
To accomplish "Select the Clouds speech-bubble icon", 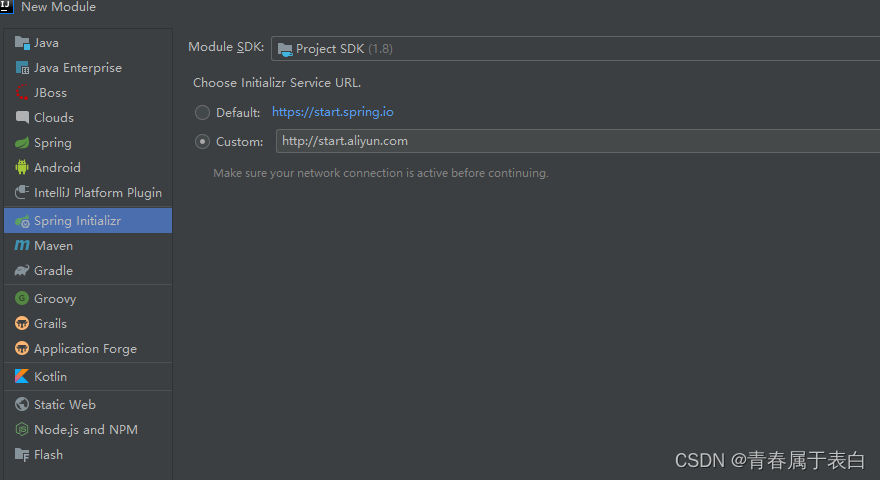I will 22,117.
